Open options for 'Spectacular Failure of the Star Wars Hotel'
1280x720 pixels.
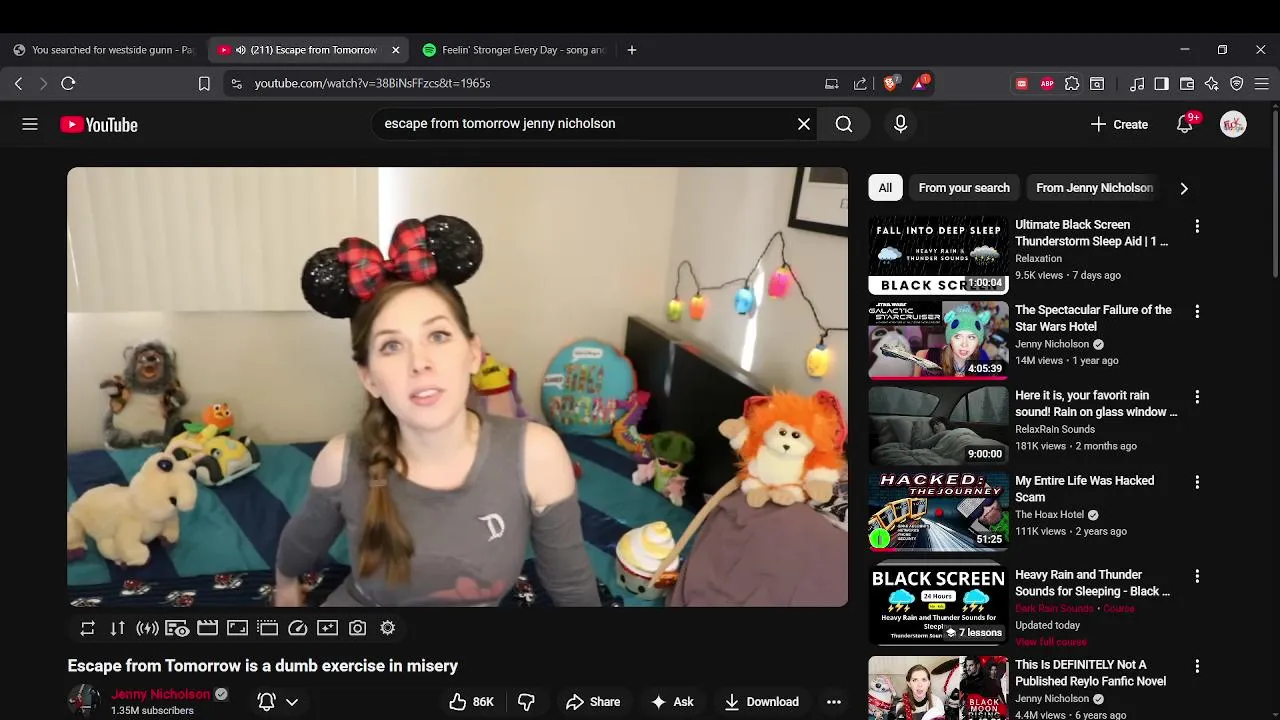pyautogui.click(x=1197, y=311)
